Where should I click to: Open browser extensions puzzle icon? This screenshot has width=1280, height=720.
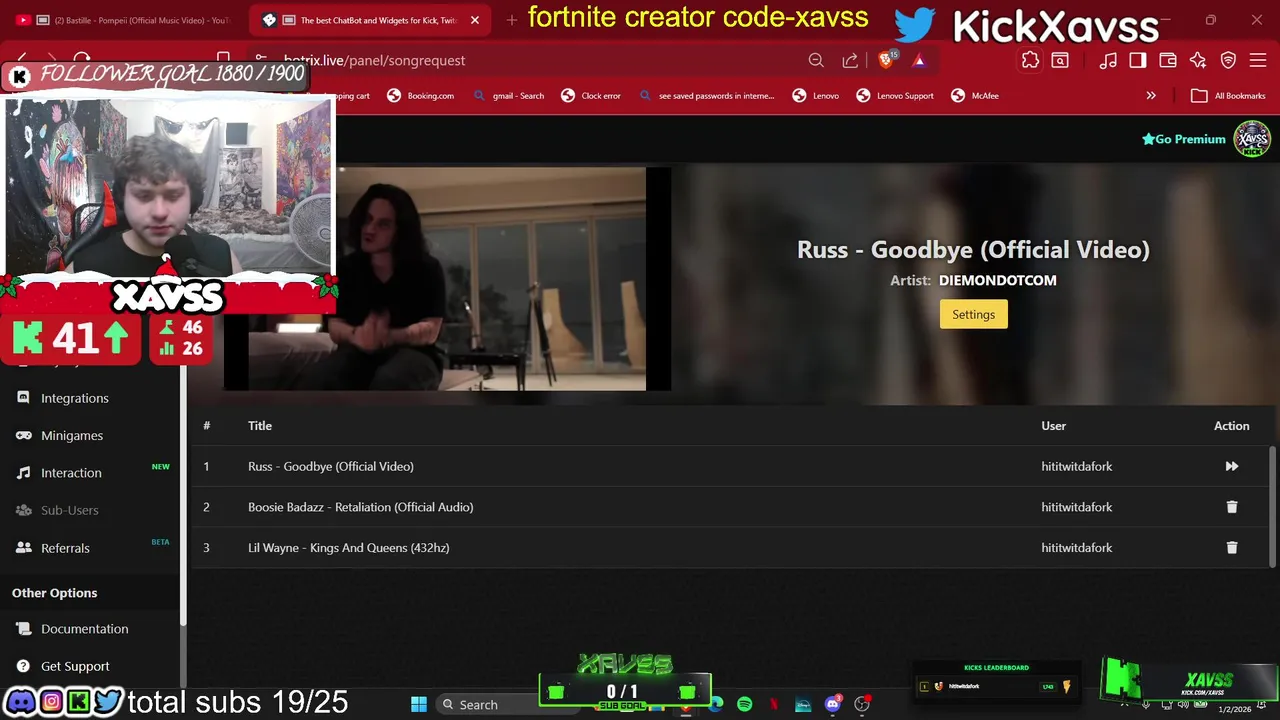[1030, 60]
